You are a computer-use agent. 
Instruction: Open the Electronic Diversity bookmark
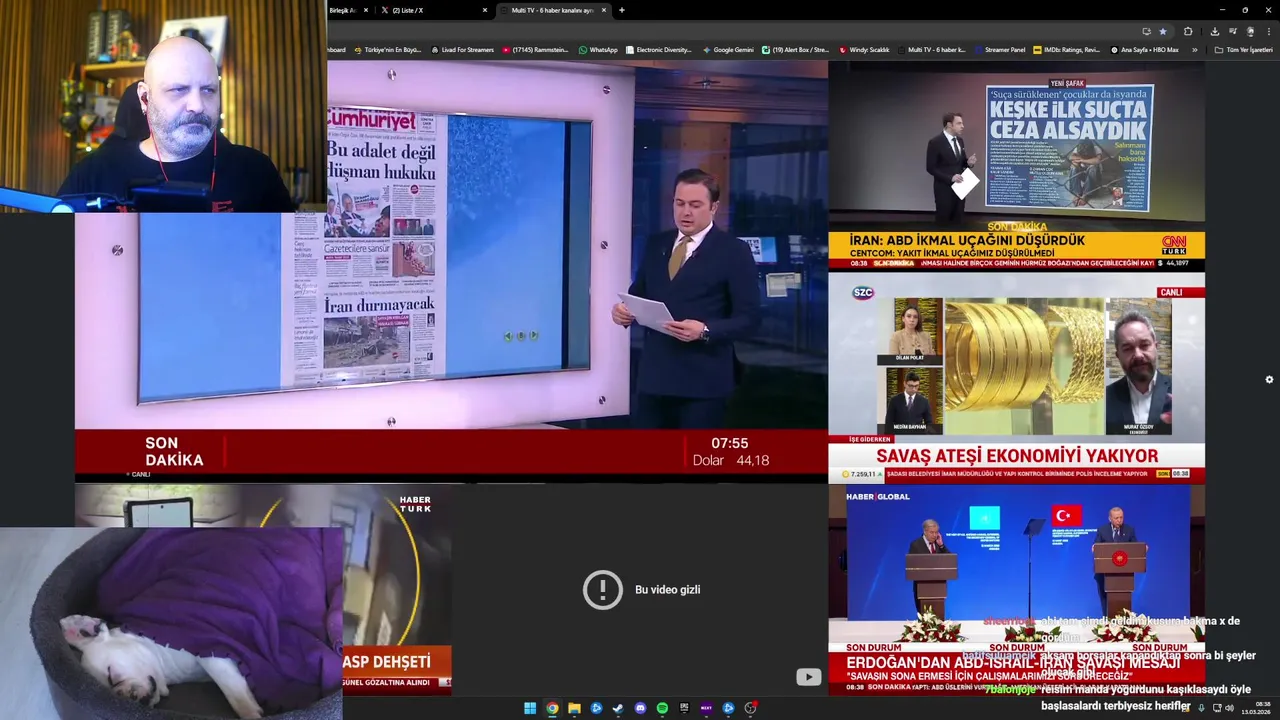point(659,49)
